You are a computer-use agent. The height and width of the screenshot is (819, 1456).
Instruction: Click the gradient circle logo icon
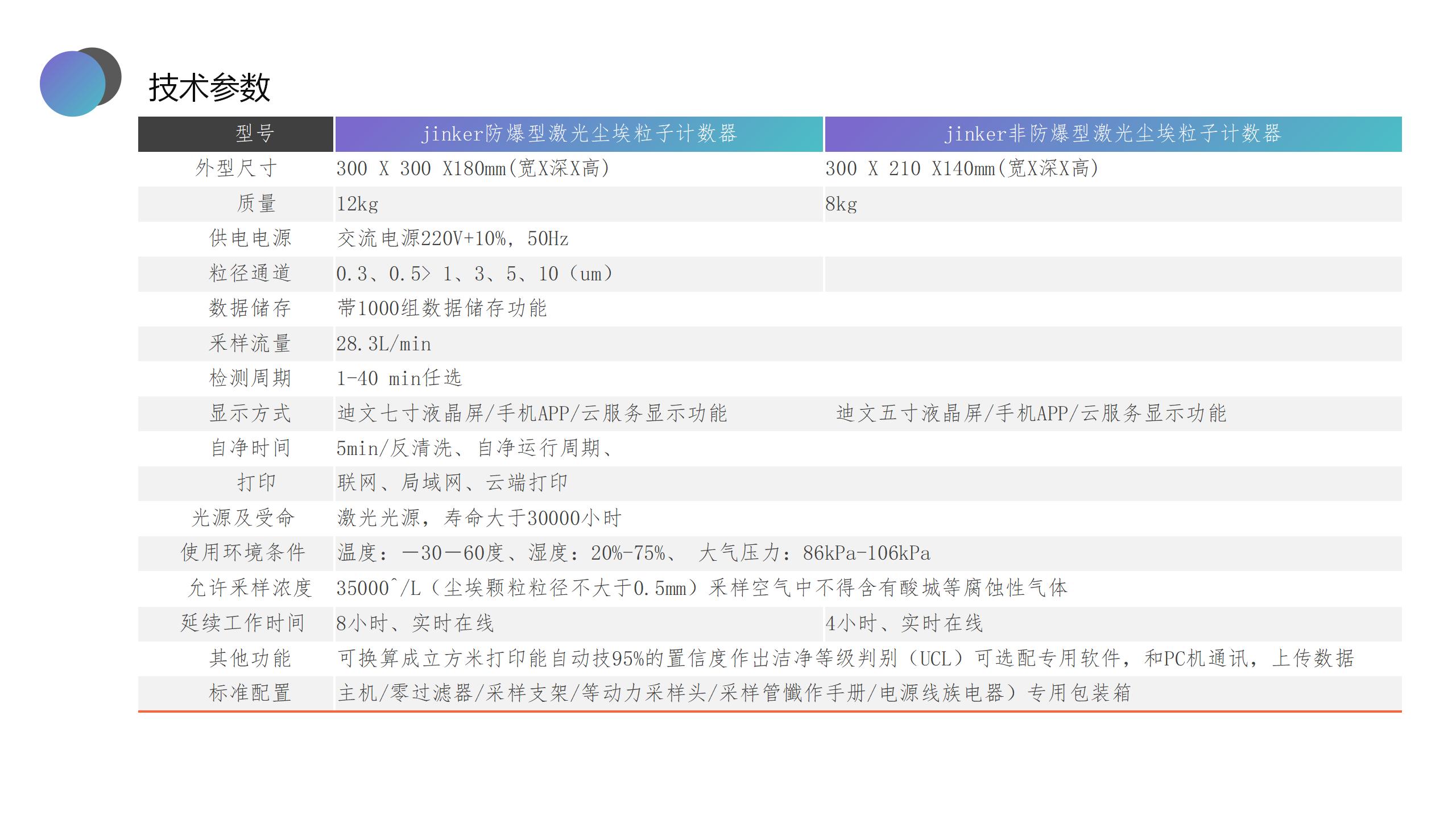click(74, 83)
